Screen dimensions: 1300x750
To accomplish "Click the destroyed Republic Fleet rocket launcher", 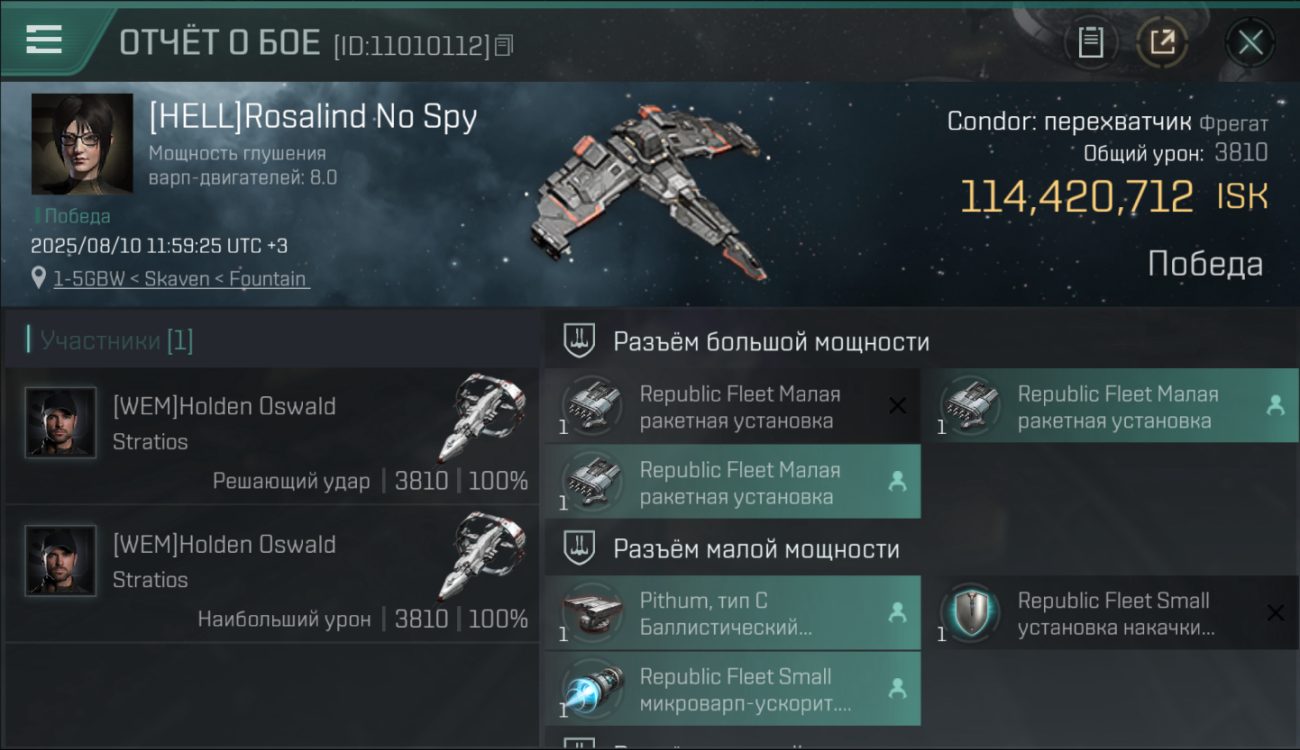I will point(732,407).
